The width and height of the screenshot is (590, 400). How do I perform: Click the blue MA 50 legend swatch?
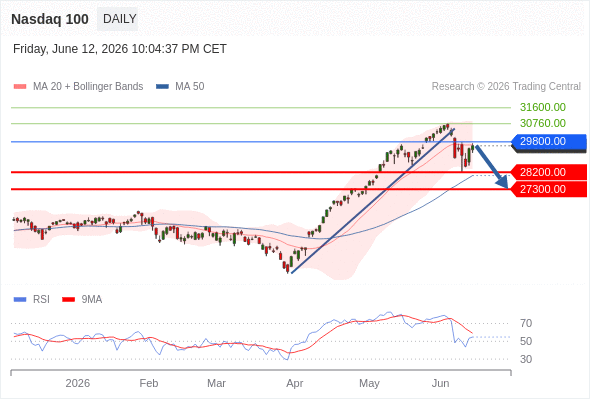coord(162,87)
